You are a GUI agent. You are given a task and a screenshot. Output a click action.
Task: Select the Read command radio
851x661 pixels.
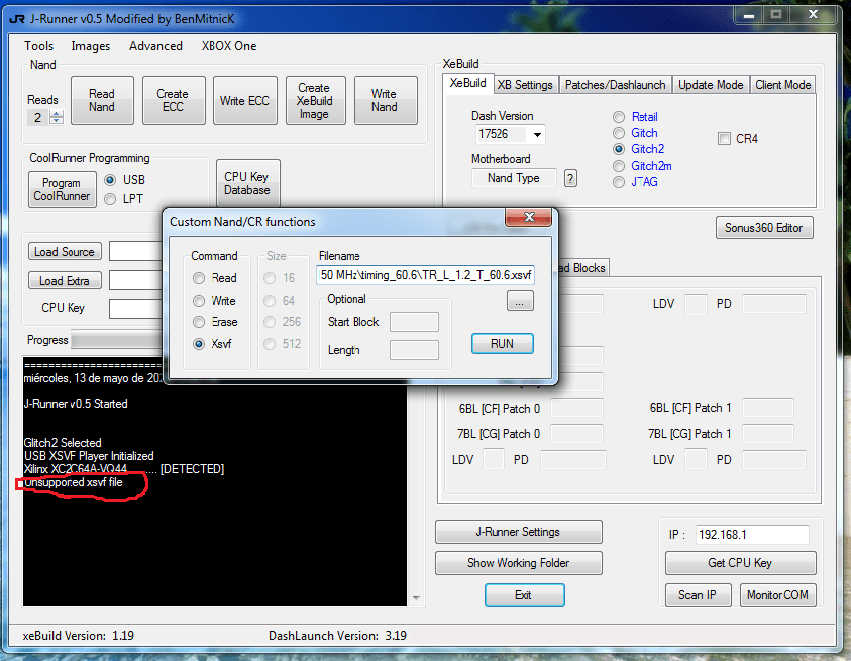pos(199,278)
